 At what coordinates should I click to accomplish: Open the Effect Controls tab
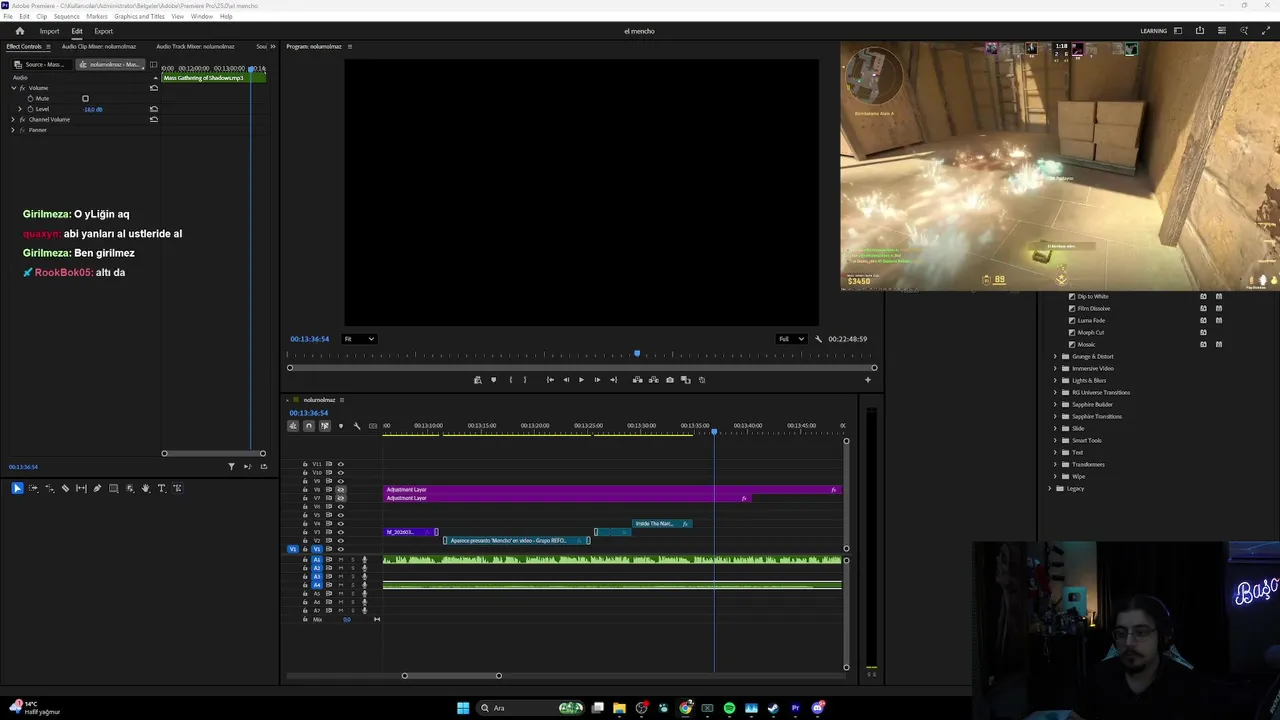24,46
